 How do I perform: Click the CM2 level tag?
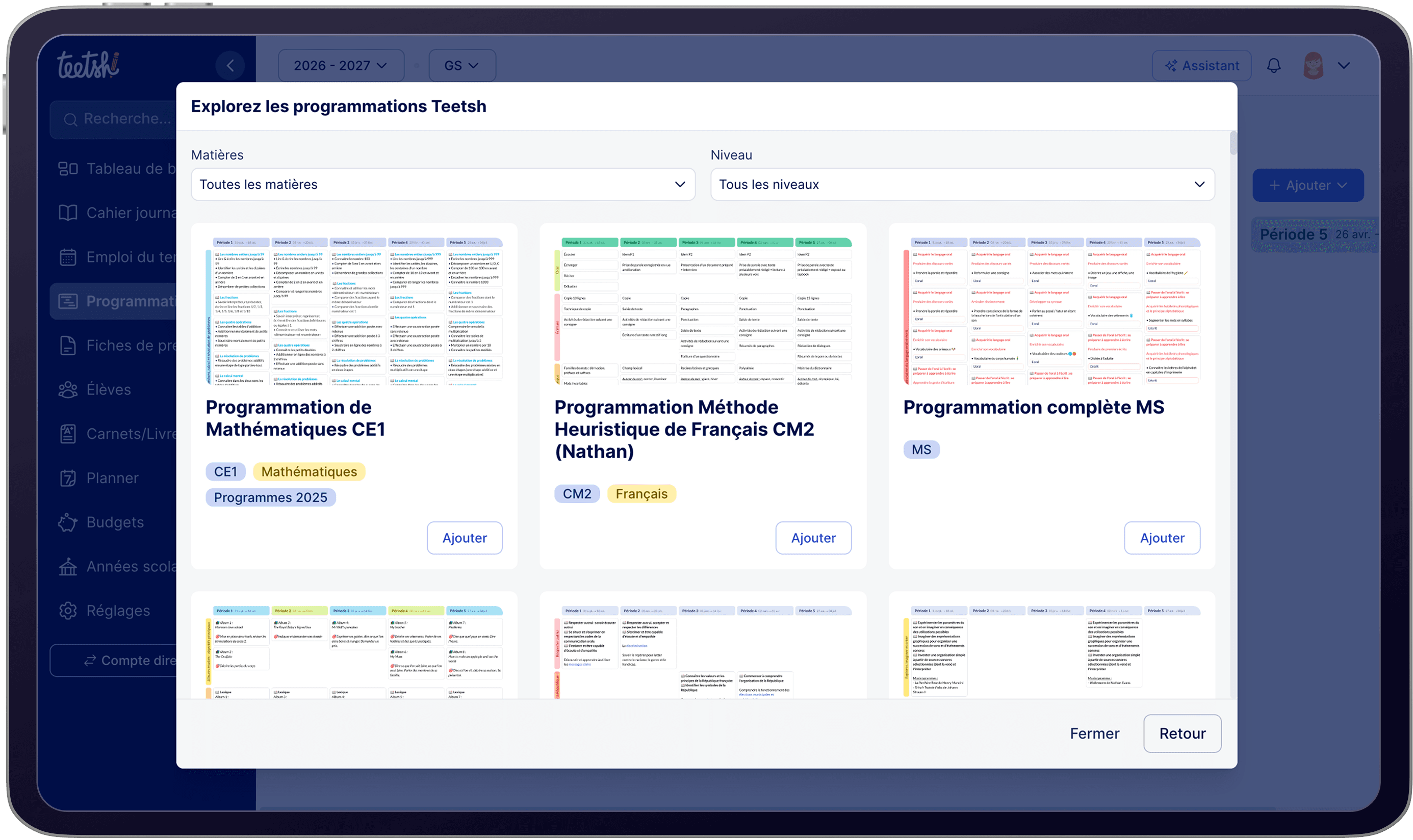(577, 493)
